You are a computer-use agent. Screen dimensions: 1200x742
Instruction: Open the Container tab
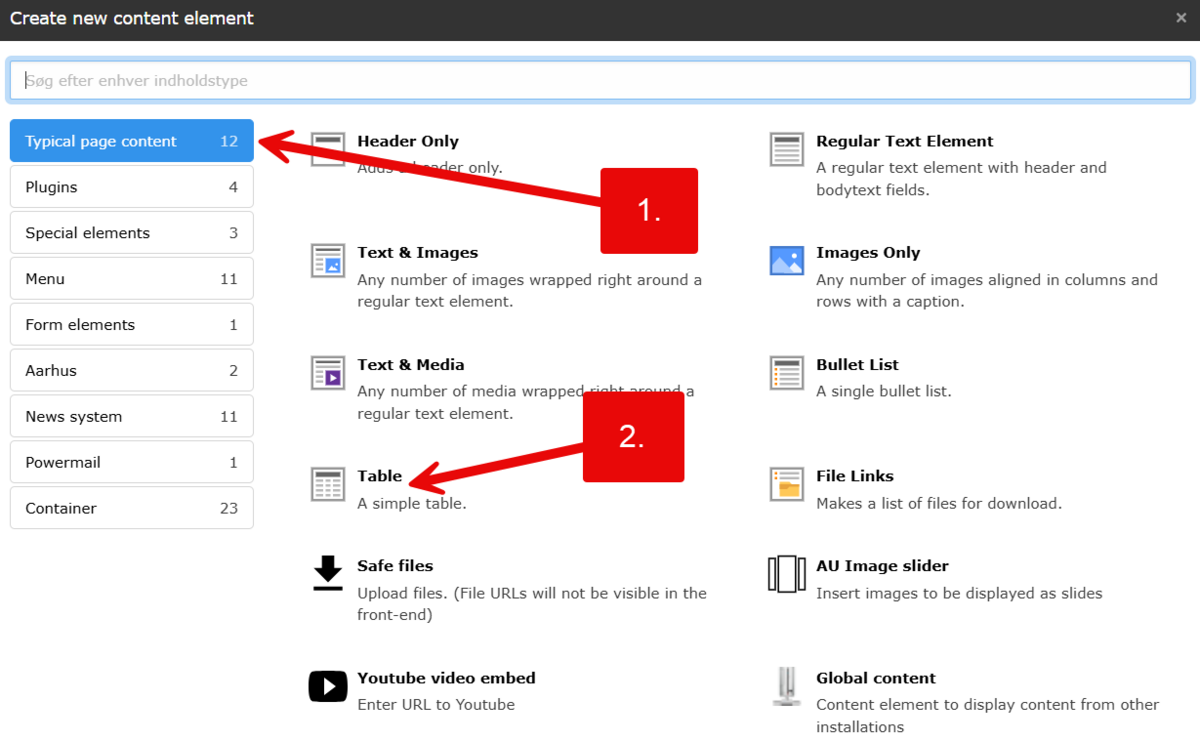(x=131, y=508)
